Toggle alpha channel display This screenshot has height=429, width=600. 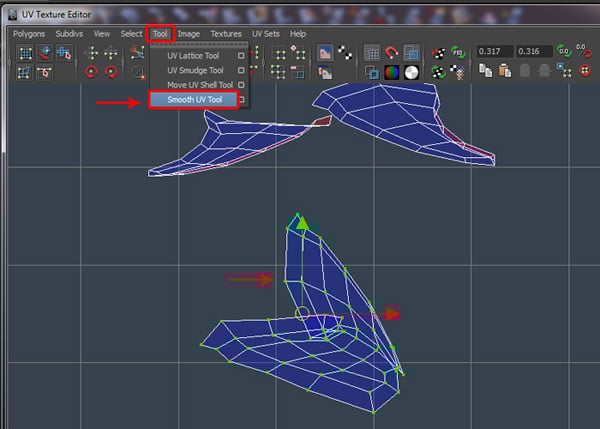411,72
